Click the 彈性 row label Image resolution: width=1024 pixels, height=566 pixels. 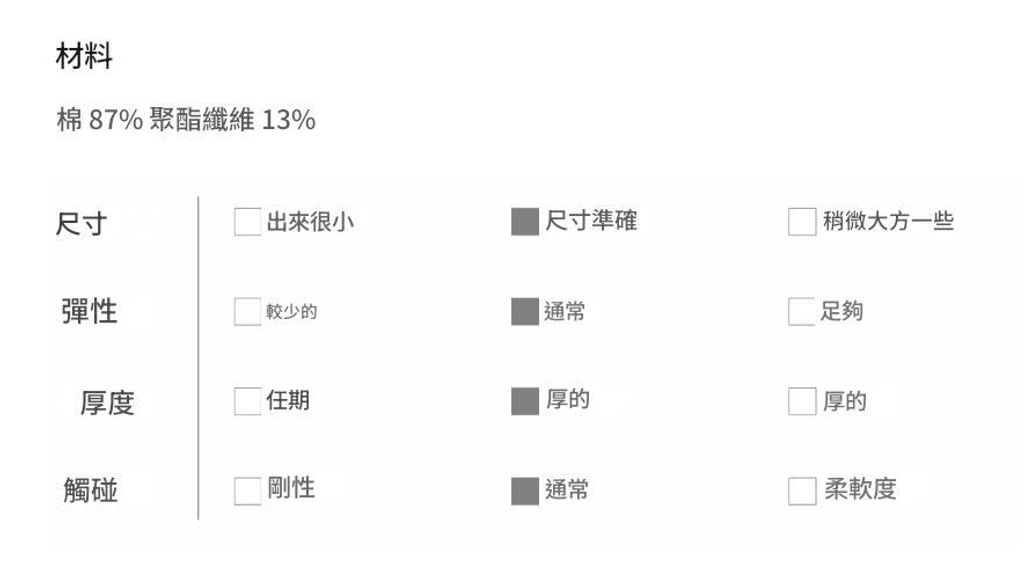(89, 311)
